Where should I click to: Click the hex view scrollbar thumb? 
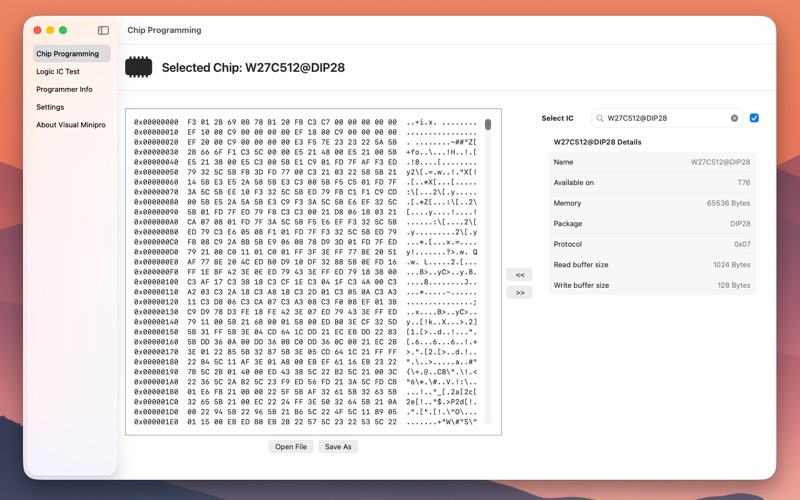pos(488,124)
